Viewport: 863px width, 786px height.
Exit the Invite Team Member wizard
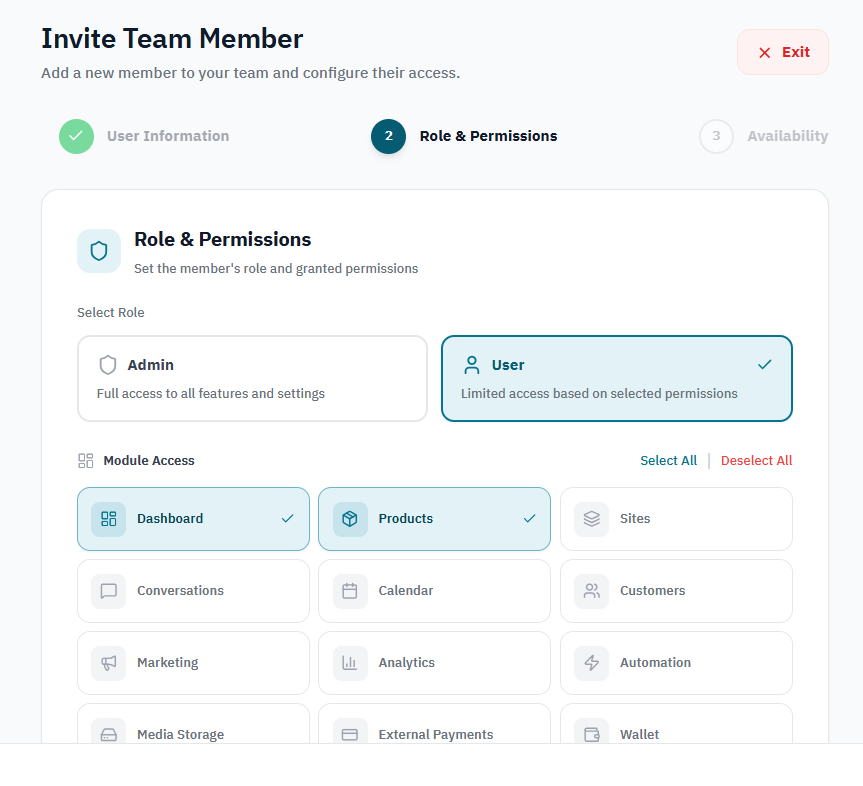[x=783, y=52]
